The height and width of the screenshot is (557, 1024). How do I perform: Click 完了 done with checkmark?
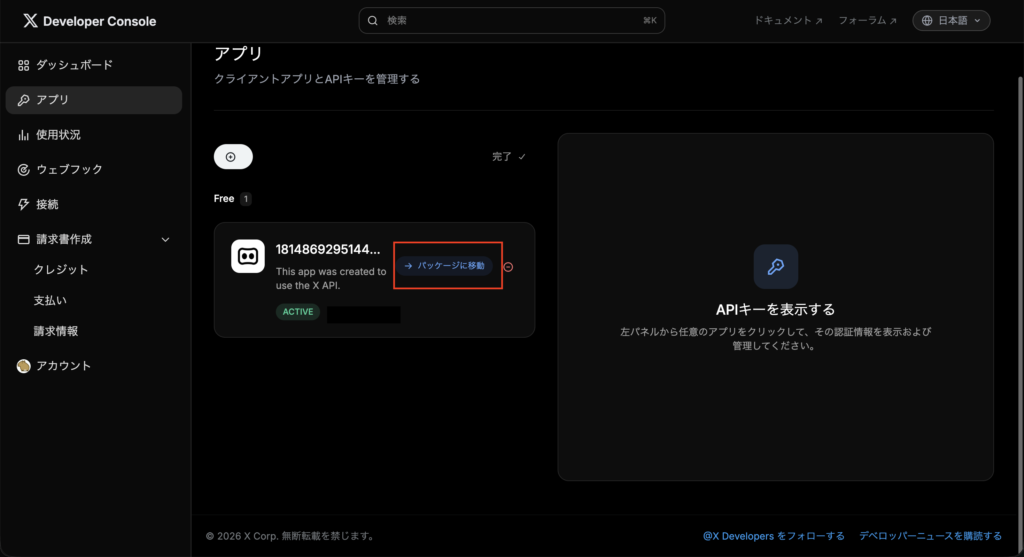(508, 157)
